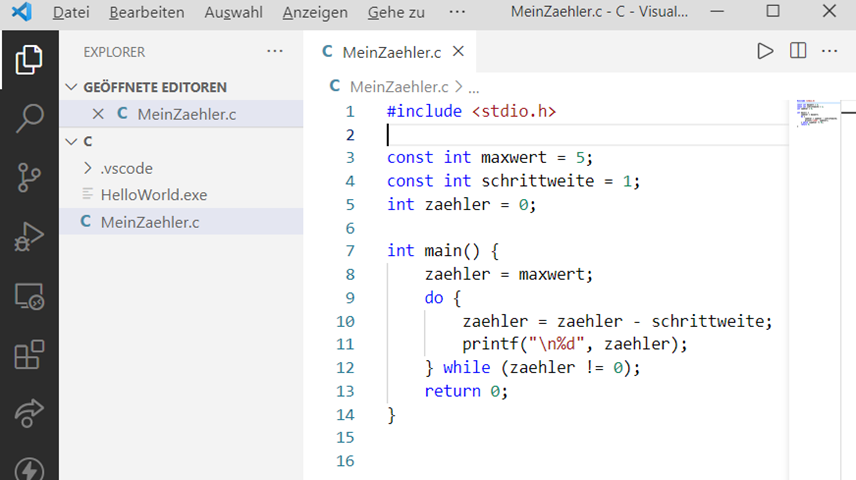Screen dimensions: 856x480
Task: Collapse the C folder section
Action: coord(71,141)
